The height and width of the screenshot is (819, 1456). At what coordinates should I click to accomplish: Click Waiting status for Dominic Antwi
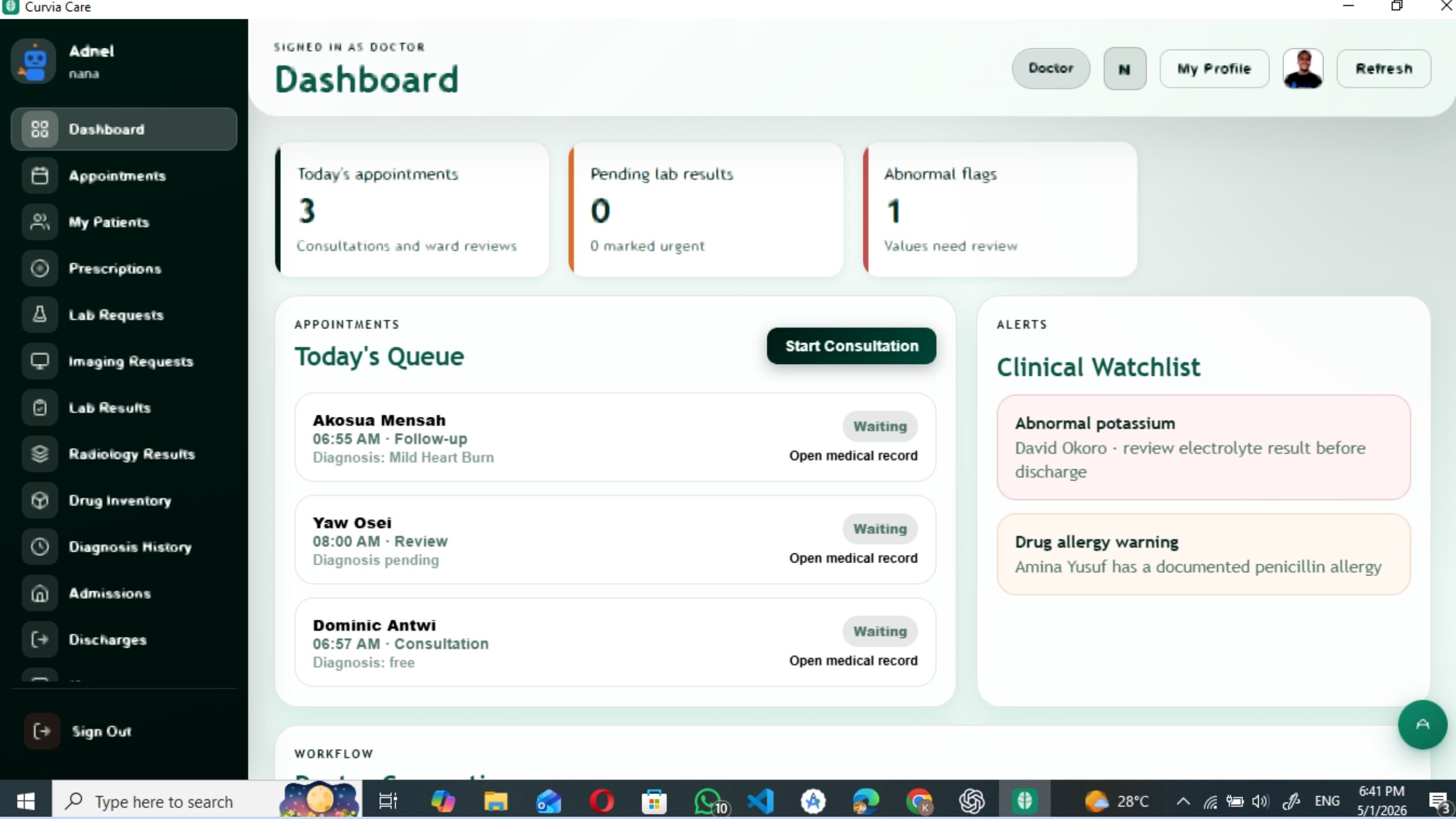(880, 631)
